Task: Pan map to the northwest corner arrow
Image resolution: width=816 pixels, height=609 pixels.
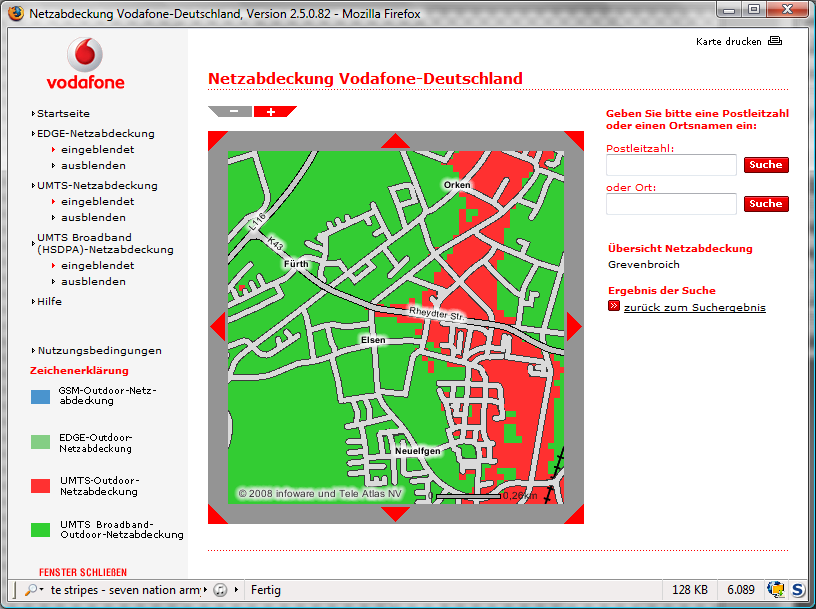Action: tap(215, 138)
